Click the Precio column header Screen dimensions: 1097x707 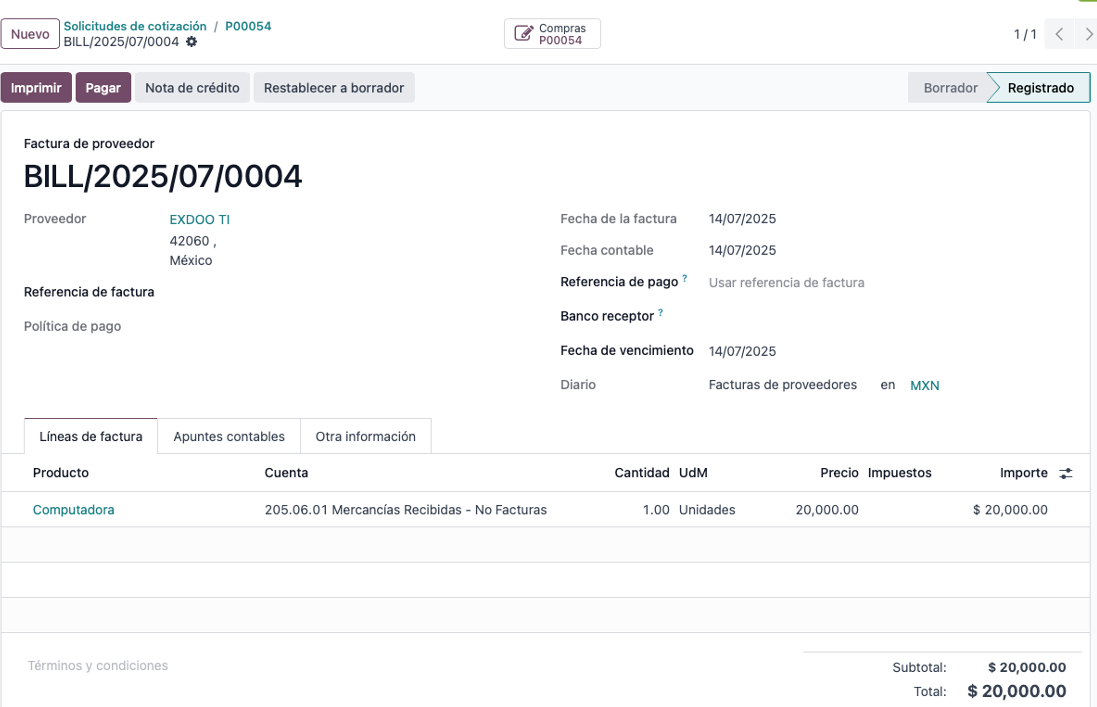[x=839, y=473]
